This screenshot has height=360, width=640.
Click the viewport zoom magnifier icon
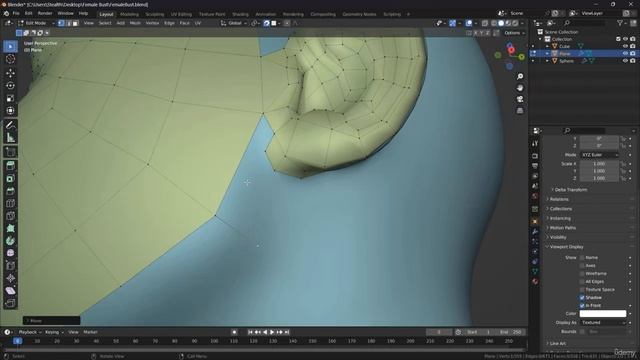(520, 77)
